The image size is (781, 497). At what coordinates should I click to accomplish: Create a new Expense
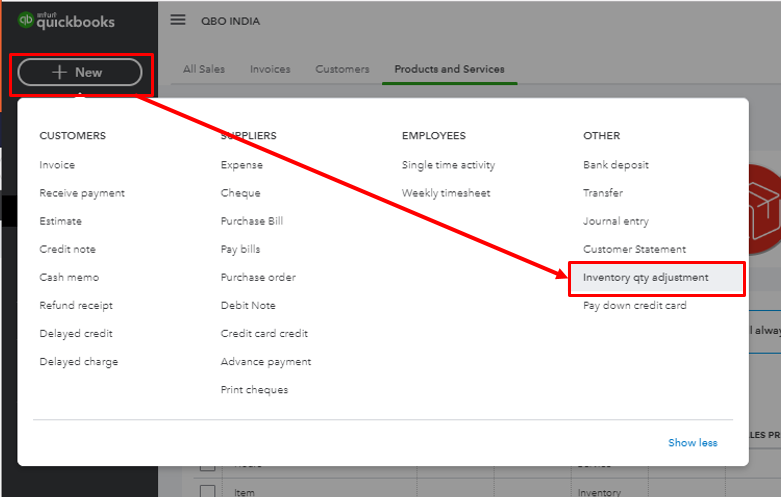point(242,165)
